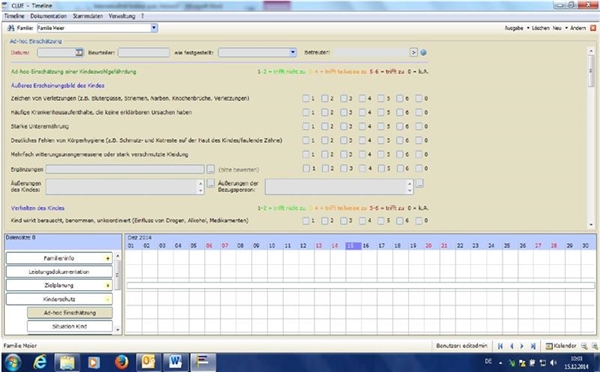600x372 pixels.
Task: Click the binoculars search icon beside Familie
Action: [x=11, y=28]
